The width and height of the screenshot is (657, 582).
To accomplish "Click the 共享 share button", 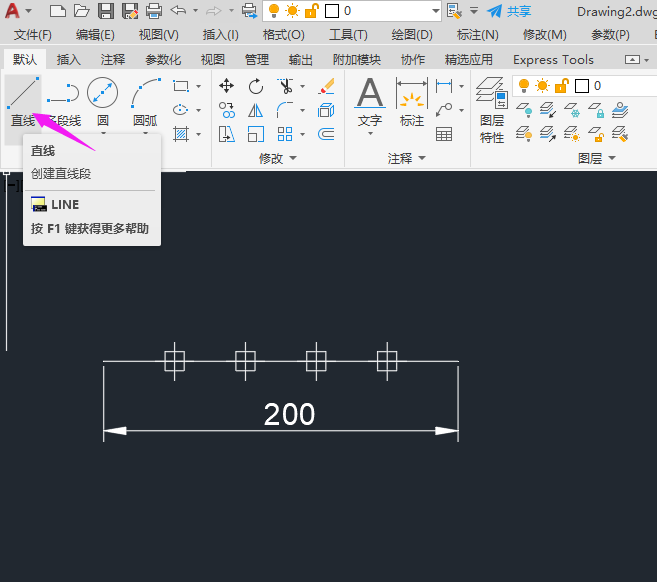I will coord(510,11).
